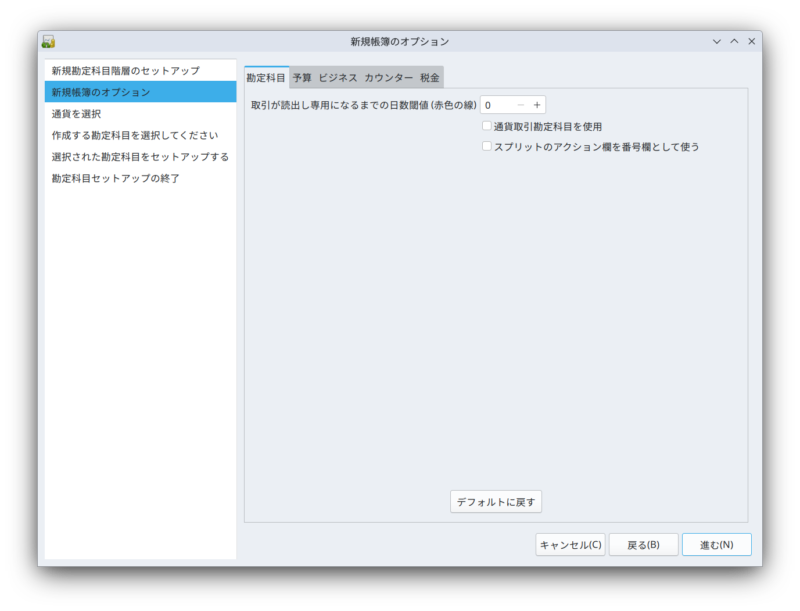The width and height of the screenshot is (800, 611).
Task: Select the highlighted 新規帳簿のオプション sidebar step
Action: [140, 92]
